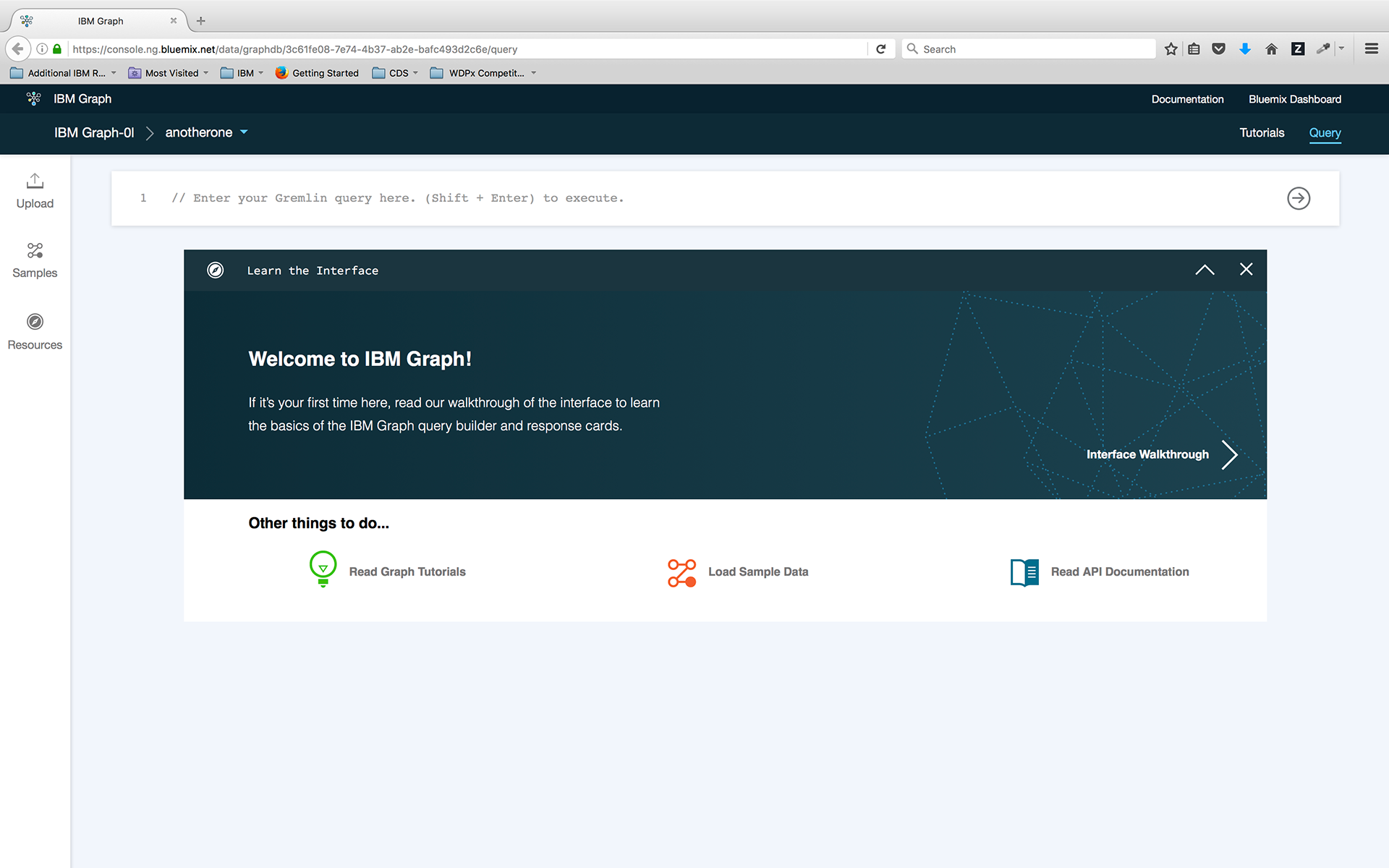Viewport: 1389px width, 868px height.
Task: Open Read Graph Tutorials
Action: tap(407, 571)
